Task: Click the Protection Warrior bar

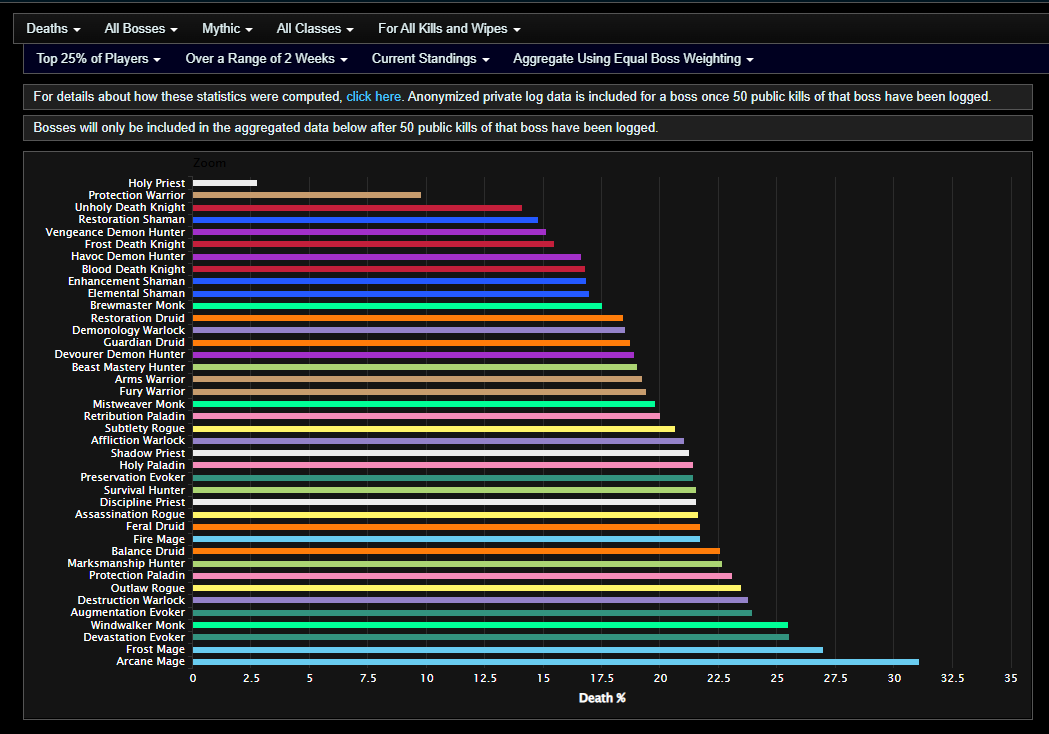Action: [306, 195]
